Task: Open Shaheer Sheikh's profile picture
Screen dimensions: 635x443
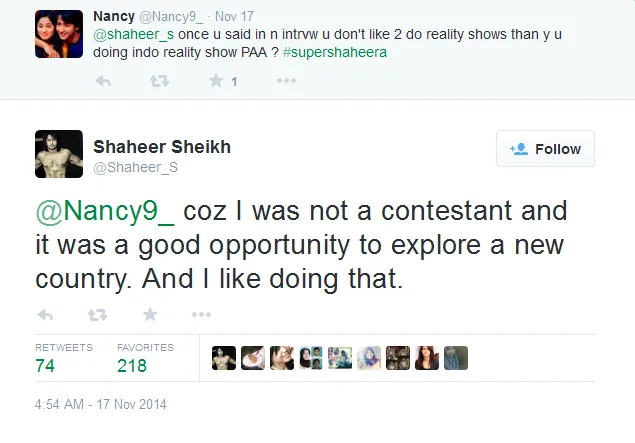Action: tap(58, 153)
